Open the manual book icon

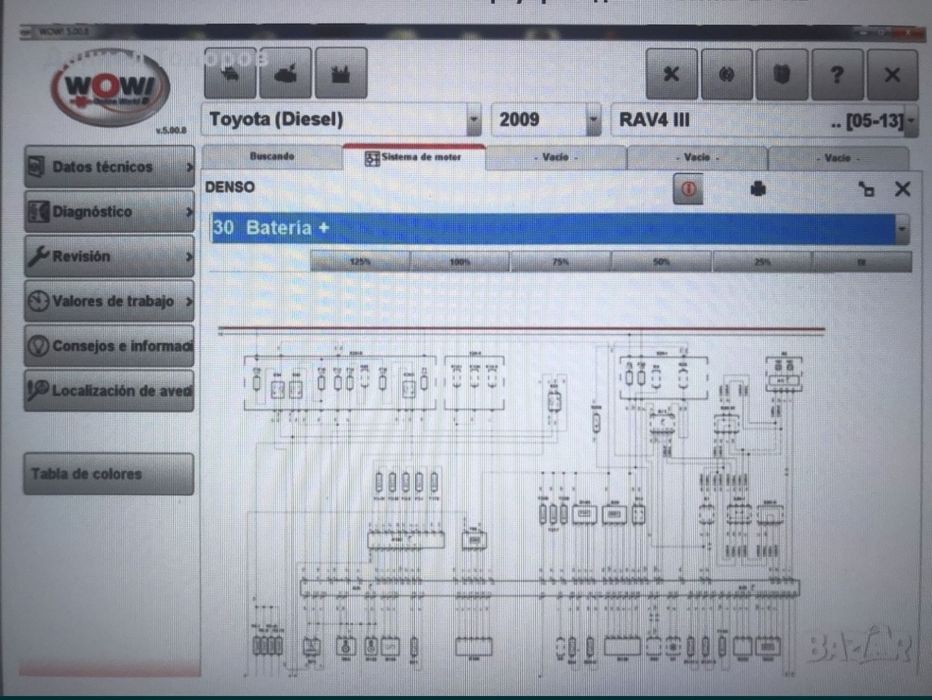782,74
